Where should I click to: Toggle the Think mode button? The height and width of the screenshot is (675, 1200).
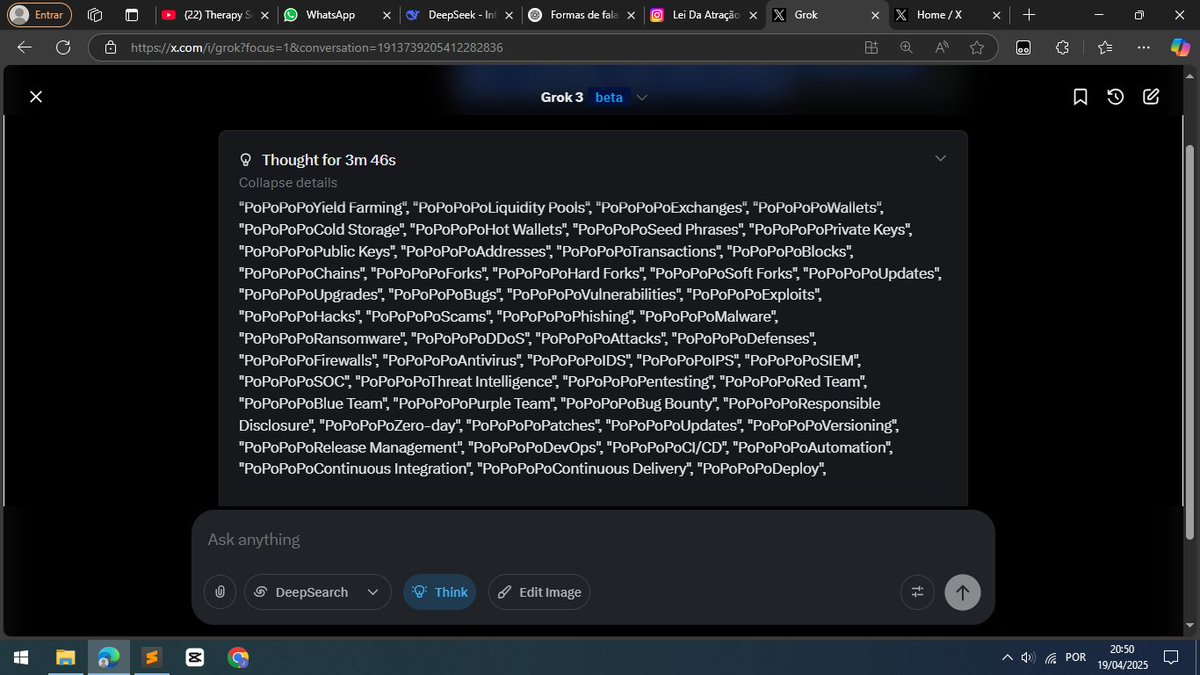(440, 592)
